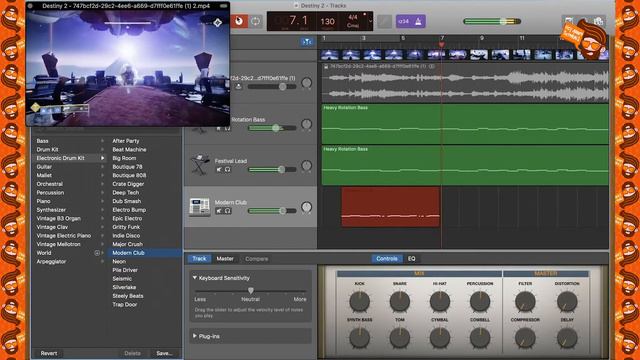This screenshot has height=360, width=640.
Task: Expand the Drum Kit category arrow
Action: pyautogui.click(x=102, y=149)
